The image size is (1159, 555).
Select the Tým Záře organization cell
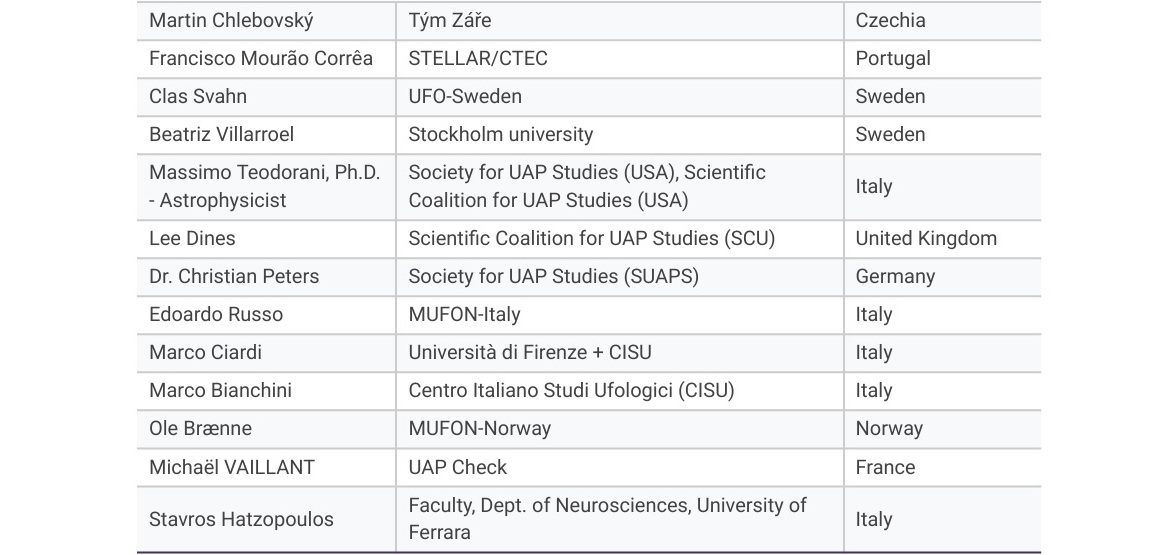(x=449, y=20)
